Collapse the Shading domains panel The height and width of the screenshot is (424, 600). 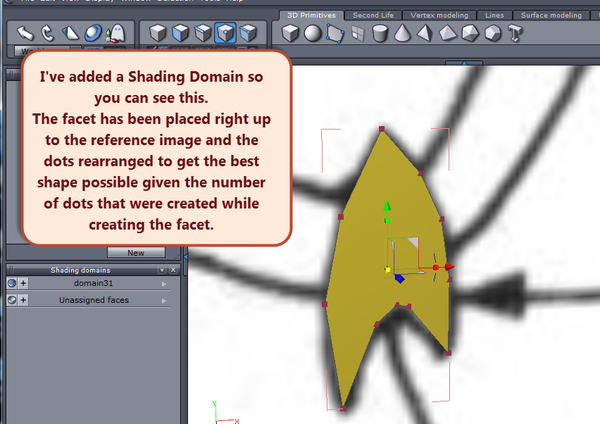pyautogui.click(x=162, y=270)
